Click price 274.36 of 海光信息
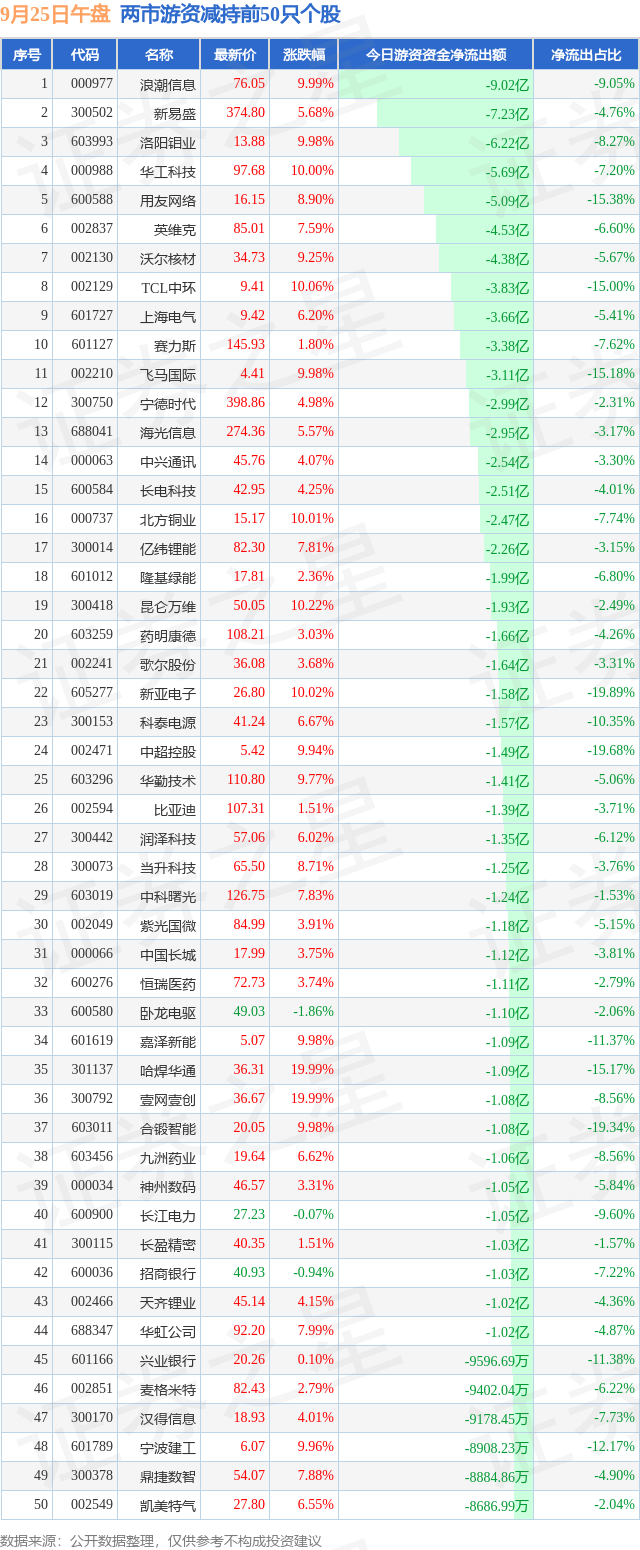The width and height of the screenshot is (640, 1550). [x=246, y=432]
